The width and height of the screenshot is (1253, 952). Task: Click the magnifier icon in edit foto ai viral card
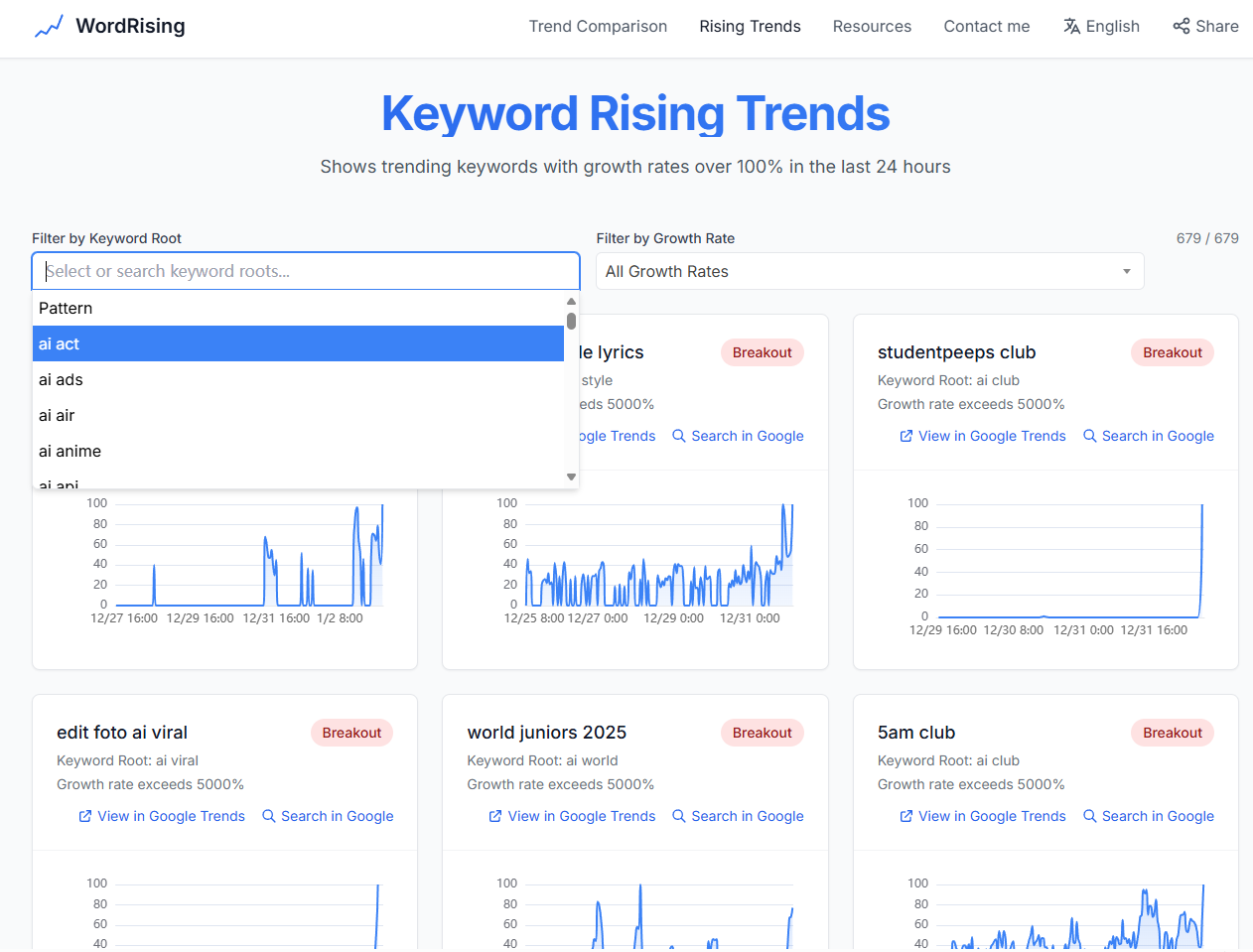pyautogui.click(x=269, y=816)
